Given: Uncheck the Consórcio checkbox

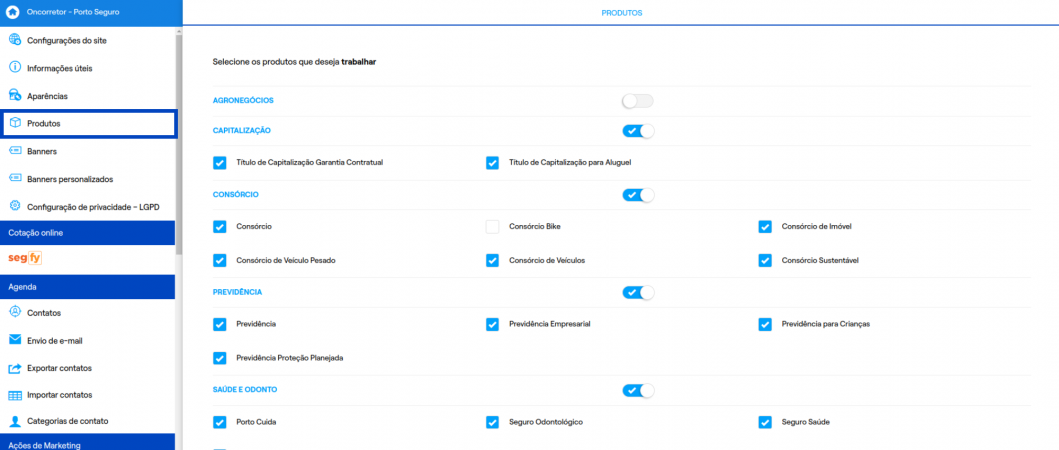Looking at the screenshot, I should point(219,227).
